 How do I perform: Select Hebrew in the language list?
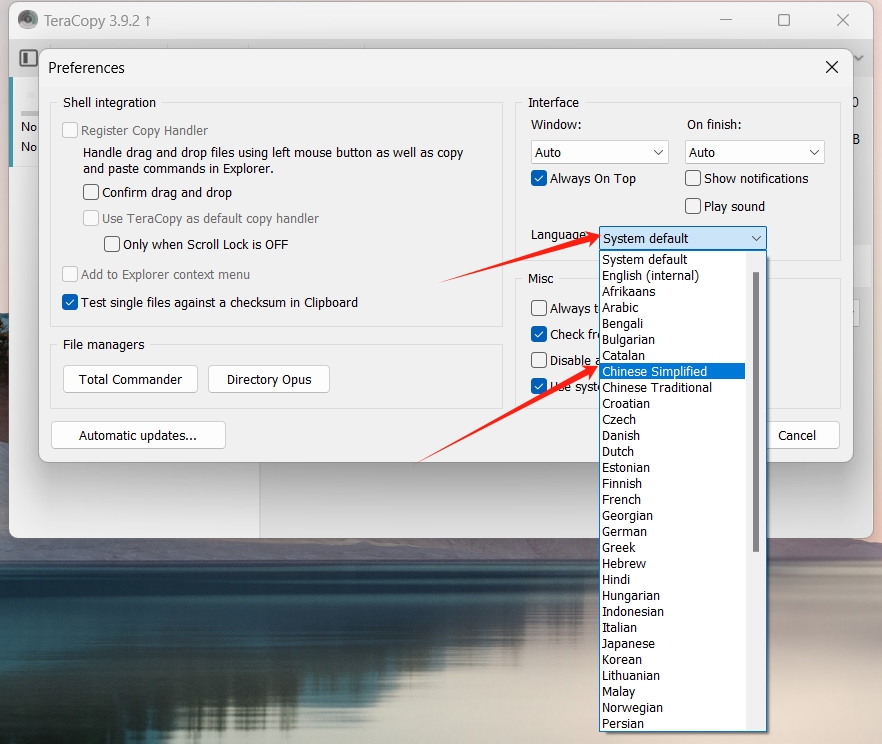pyautogui.click(x=673, y=564)
